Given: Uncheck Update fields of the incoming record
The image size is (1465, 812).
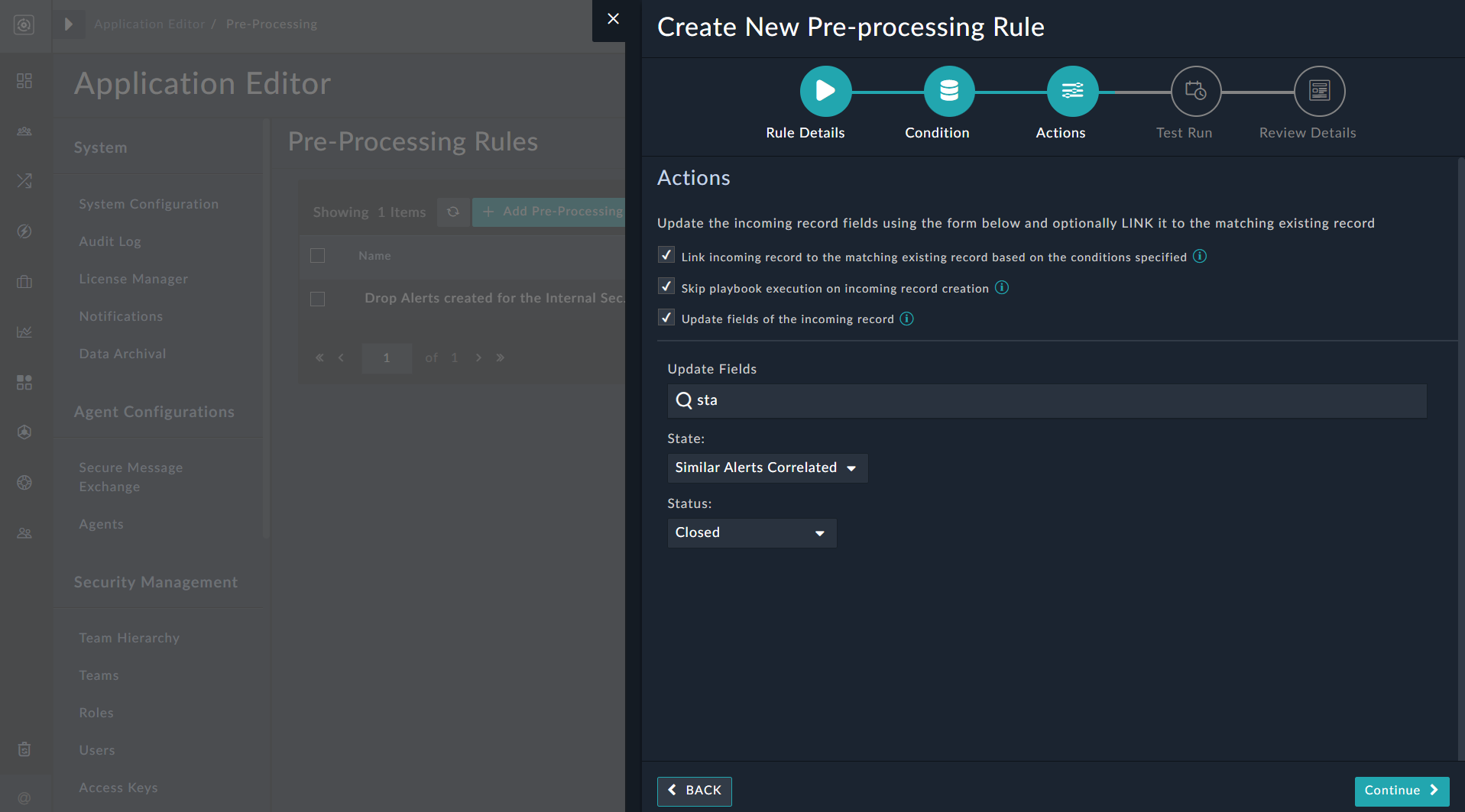Looking at the screenshot, I should point(666,317).
